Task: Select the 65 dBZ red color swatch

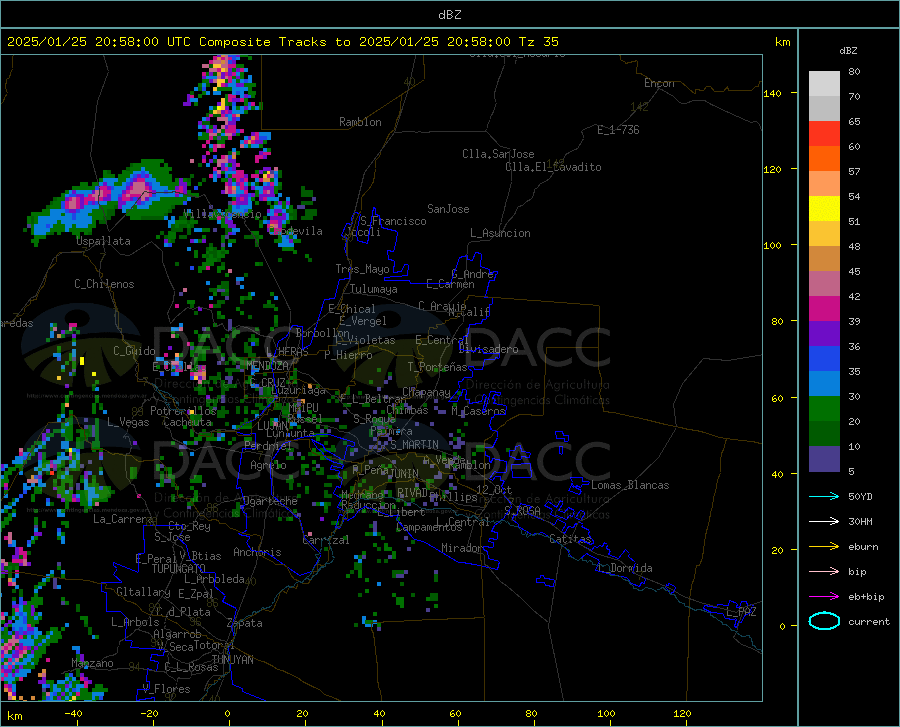Action: coord(824,134)
